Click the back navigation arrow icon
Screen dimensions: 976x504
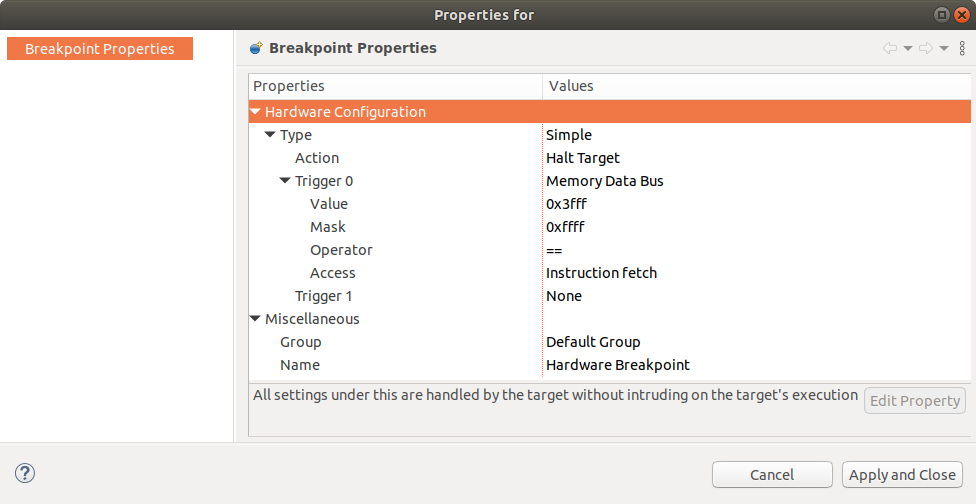[x=889, y=48]
